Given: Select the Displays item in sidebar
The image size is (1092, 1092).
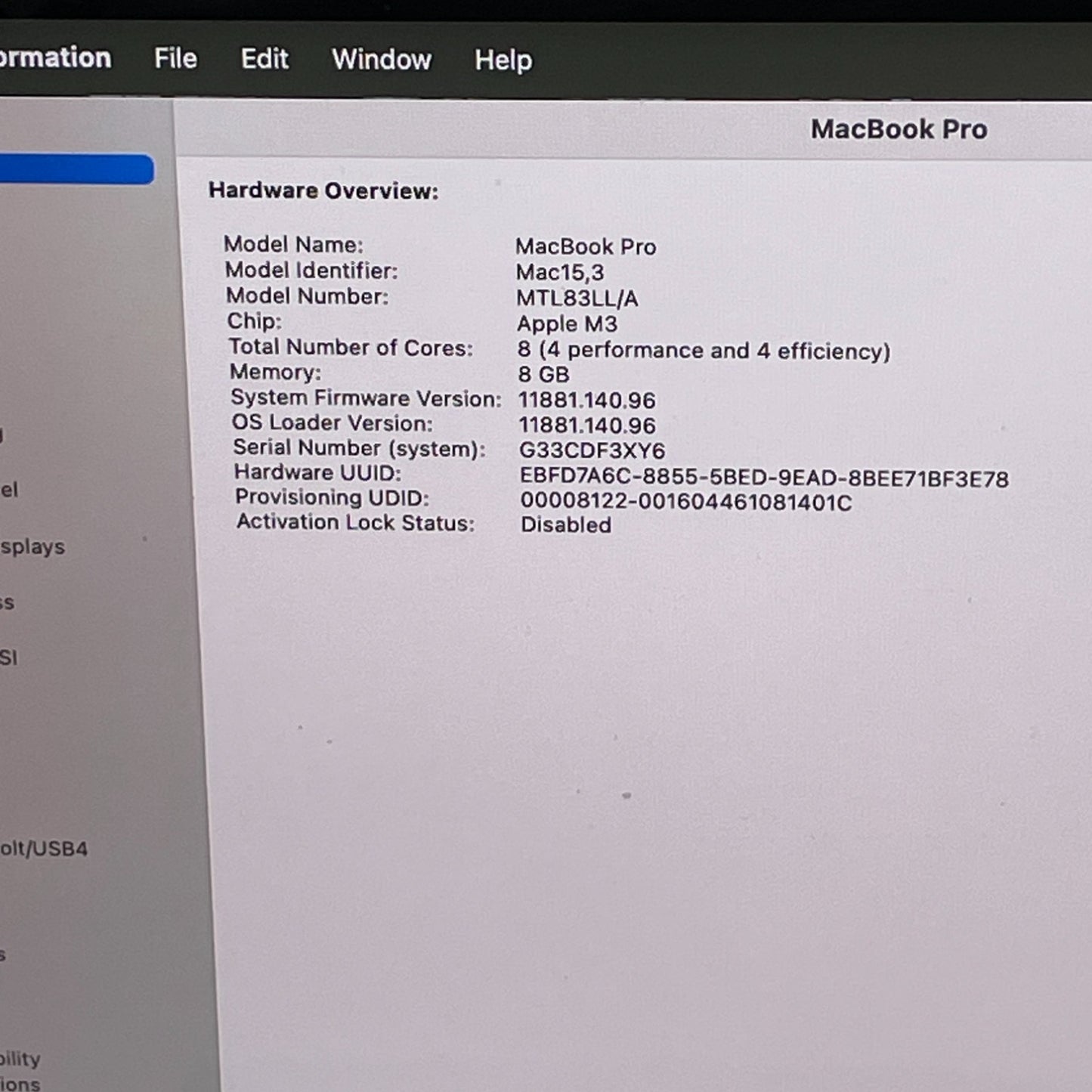Looking at the screenshot, I should click(32, 546).
